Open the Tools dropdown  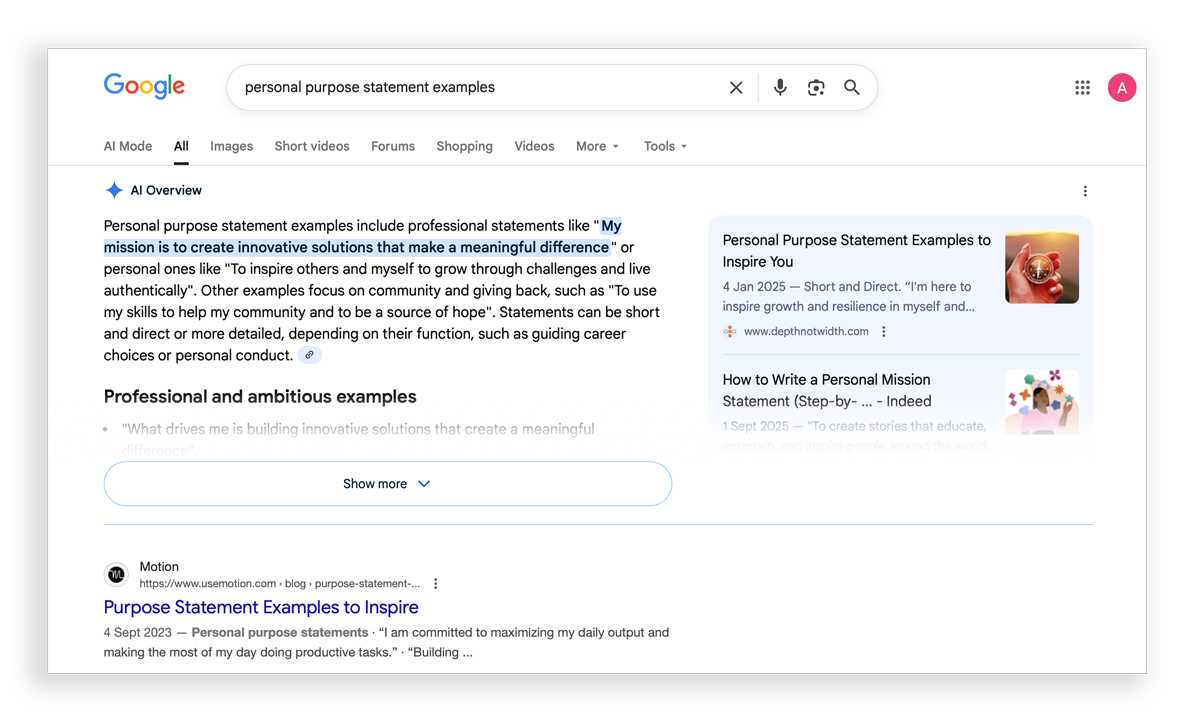[x=666, y=146]
